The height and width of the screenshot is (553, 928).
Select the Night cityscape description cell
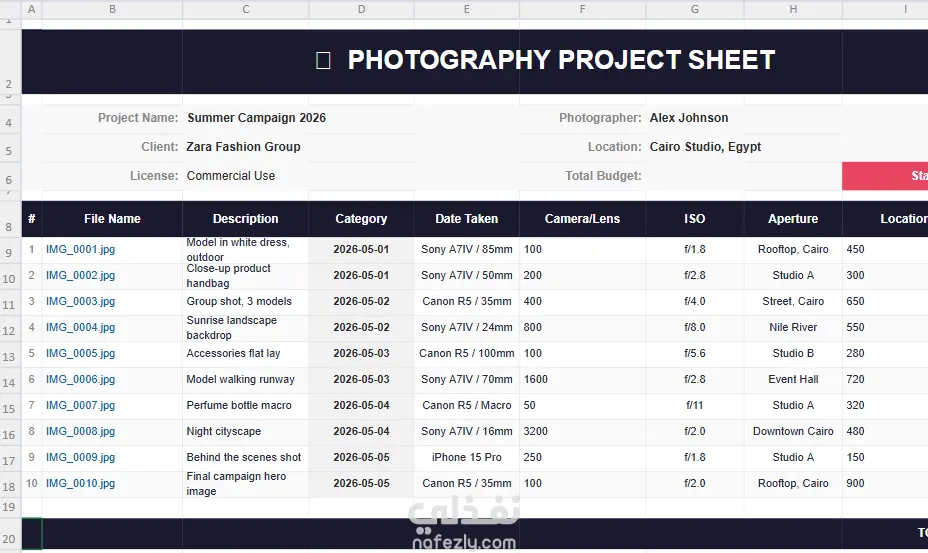[x=246, y=432]
